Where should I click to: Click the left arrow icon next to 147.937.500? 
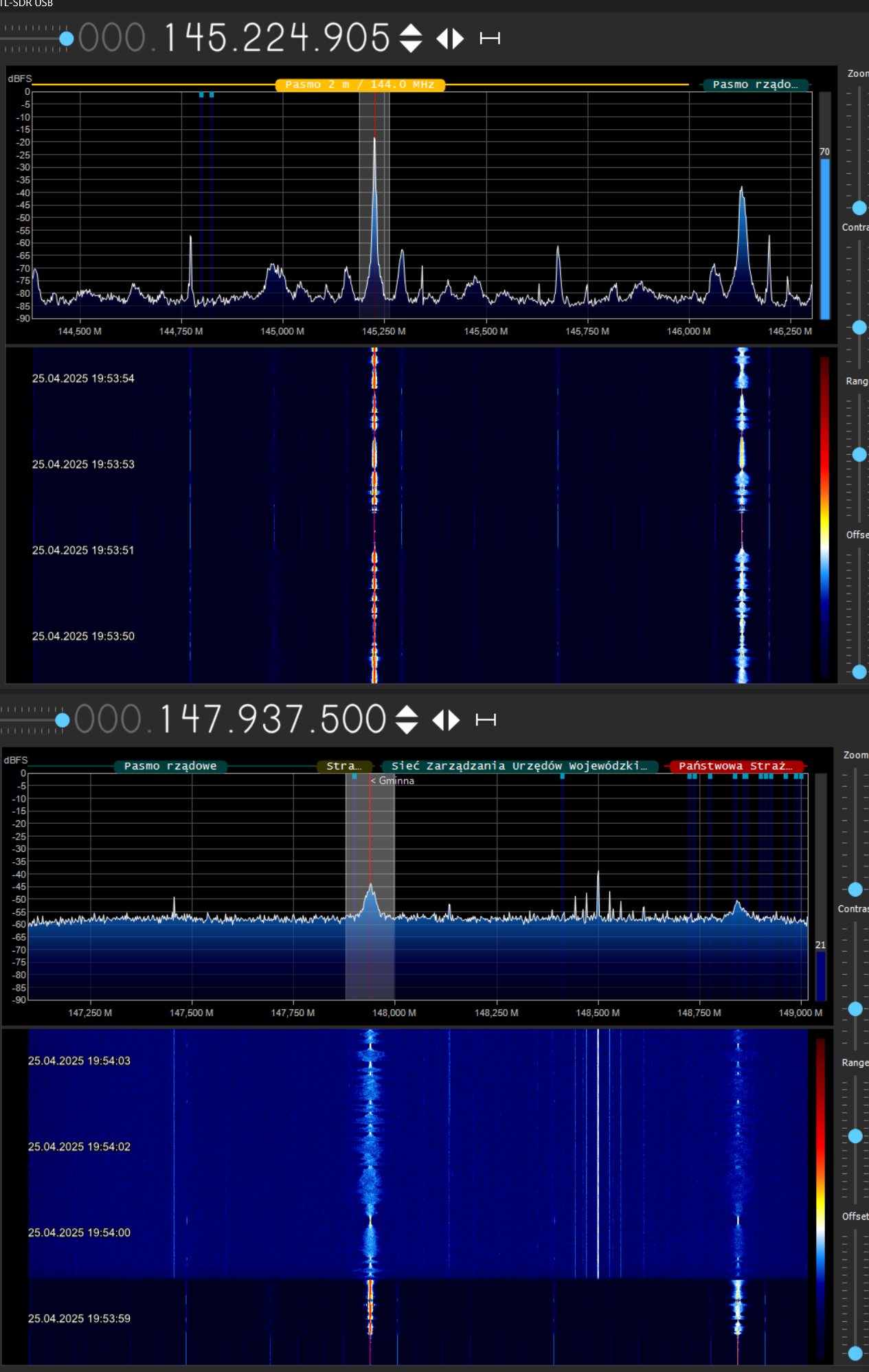tap(438, 720)
